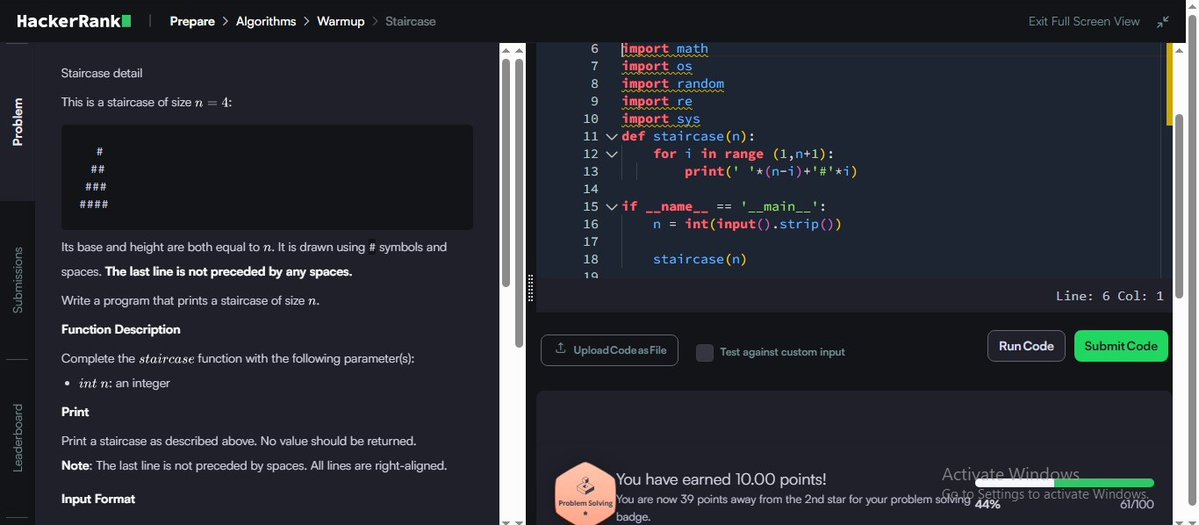Viewport: 1199px width, 525px height.
Task: Tick the Test against custom input checkbox
Action: click(x=704, y=352)
